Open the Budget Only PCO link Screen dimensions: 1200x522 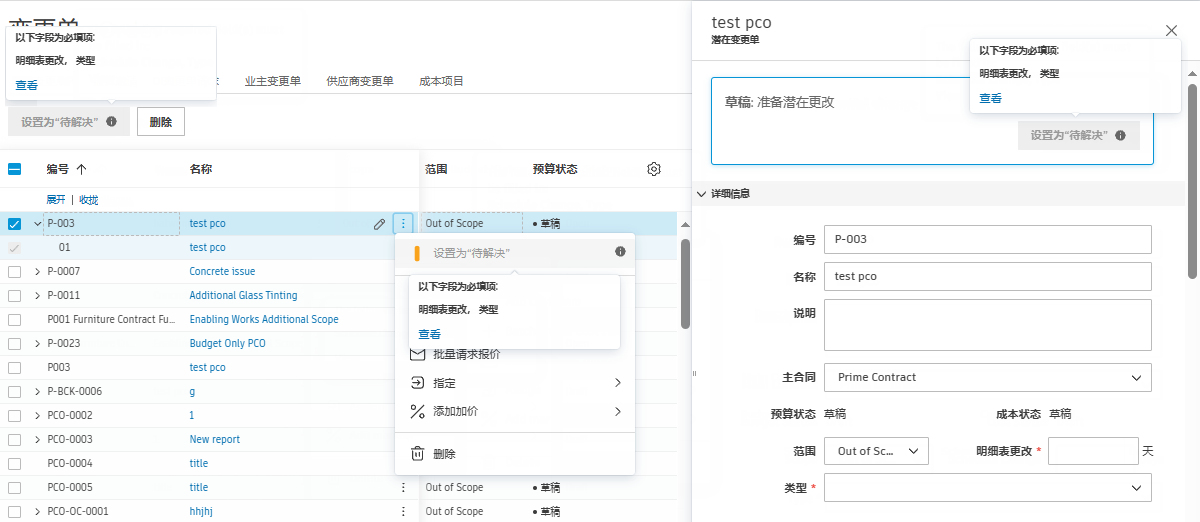(x=227, y=344)
